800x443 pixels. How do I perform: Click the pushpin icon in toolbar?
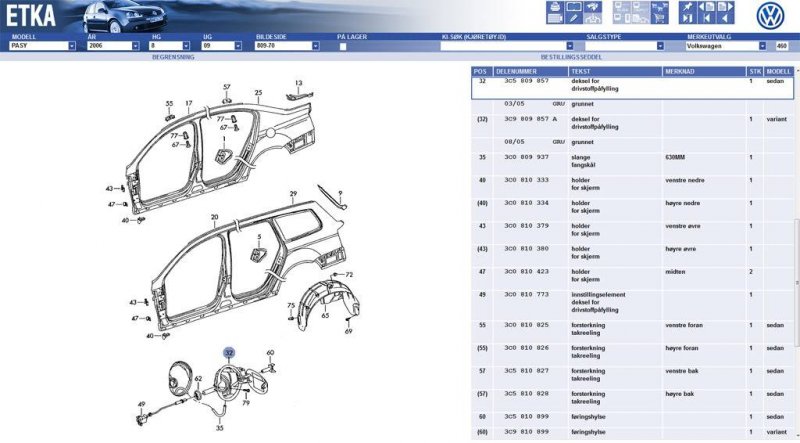click(687, 8)
